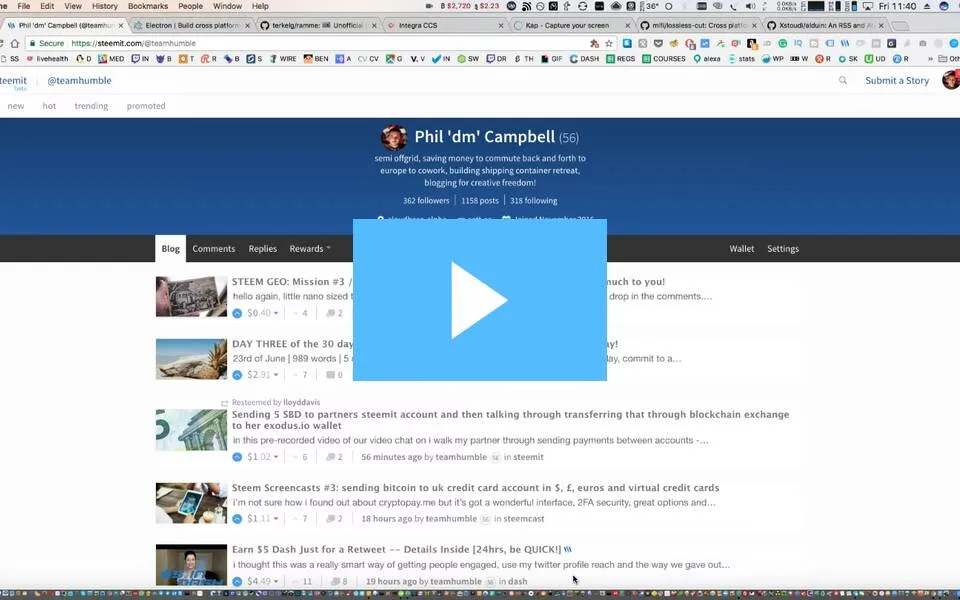Click the macOS volume menu bar icon

click(750, 6)
